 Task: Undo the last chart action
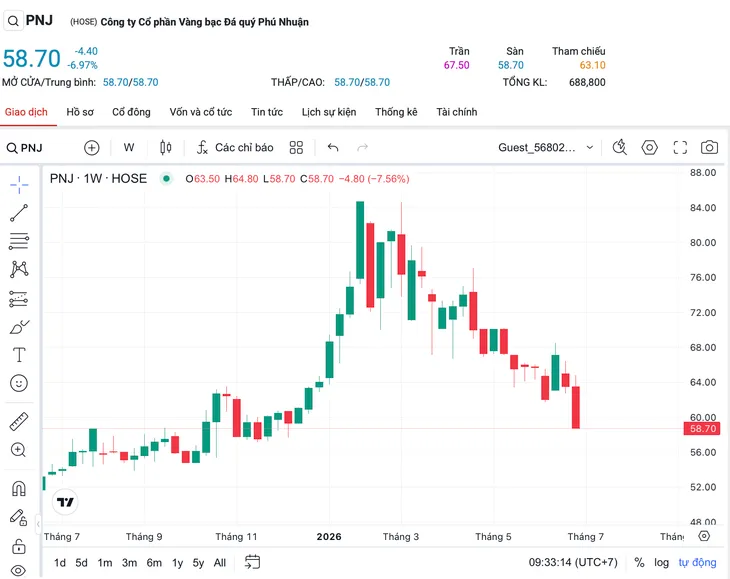tap(332, 148)
